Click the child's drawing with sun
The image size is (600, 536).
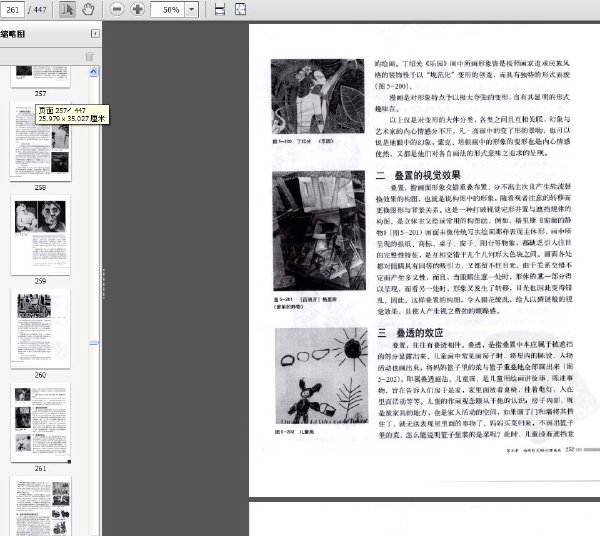[321, 376]
